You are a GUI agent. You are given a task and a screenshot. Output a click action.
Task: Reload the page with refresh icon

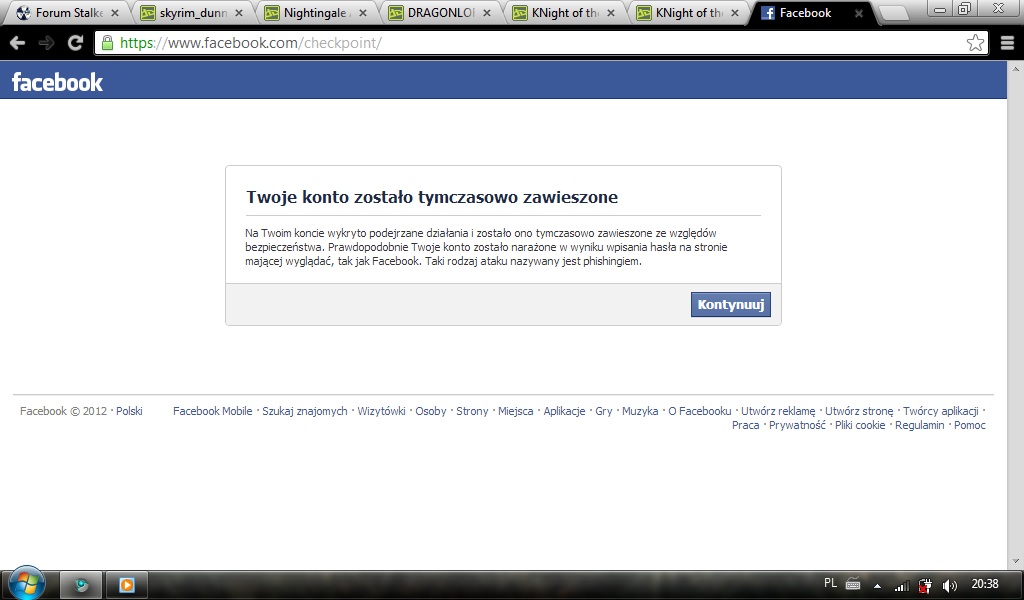pos(76,43)
